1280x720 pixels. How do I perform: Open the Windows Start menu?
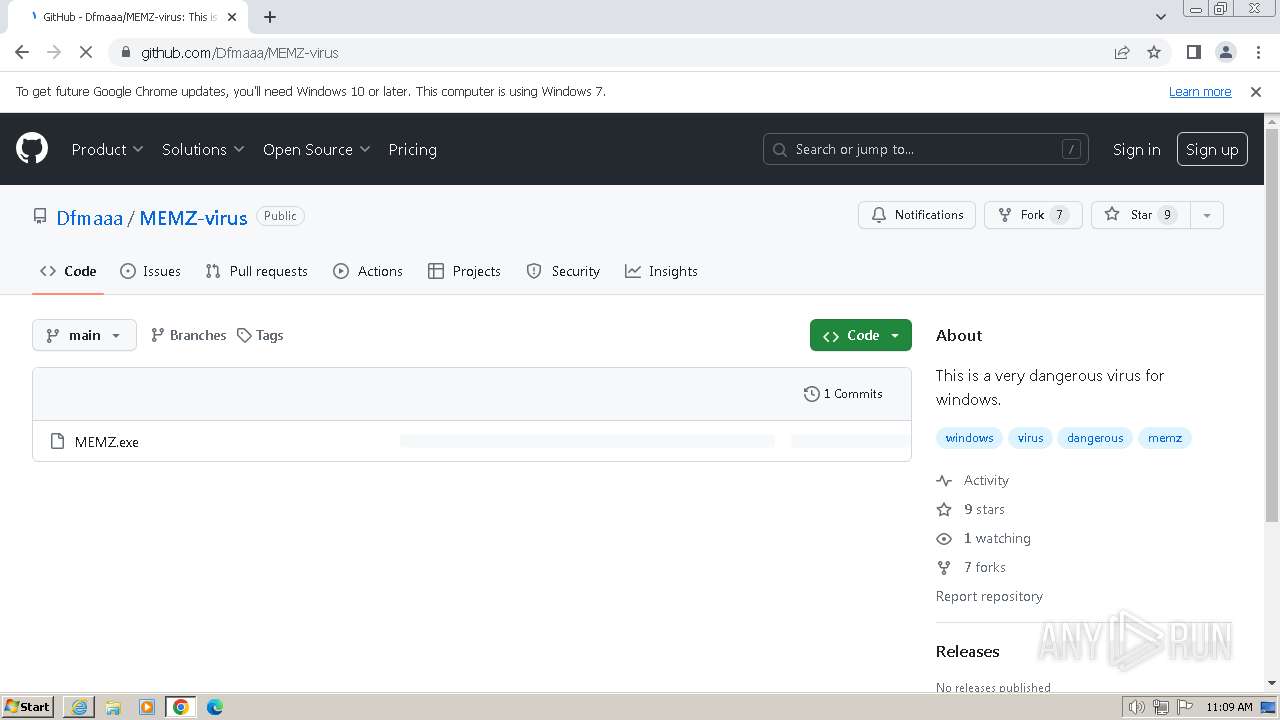click(27, 707)
